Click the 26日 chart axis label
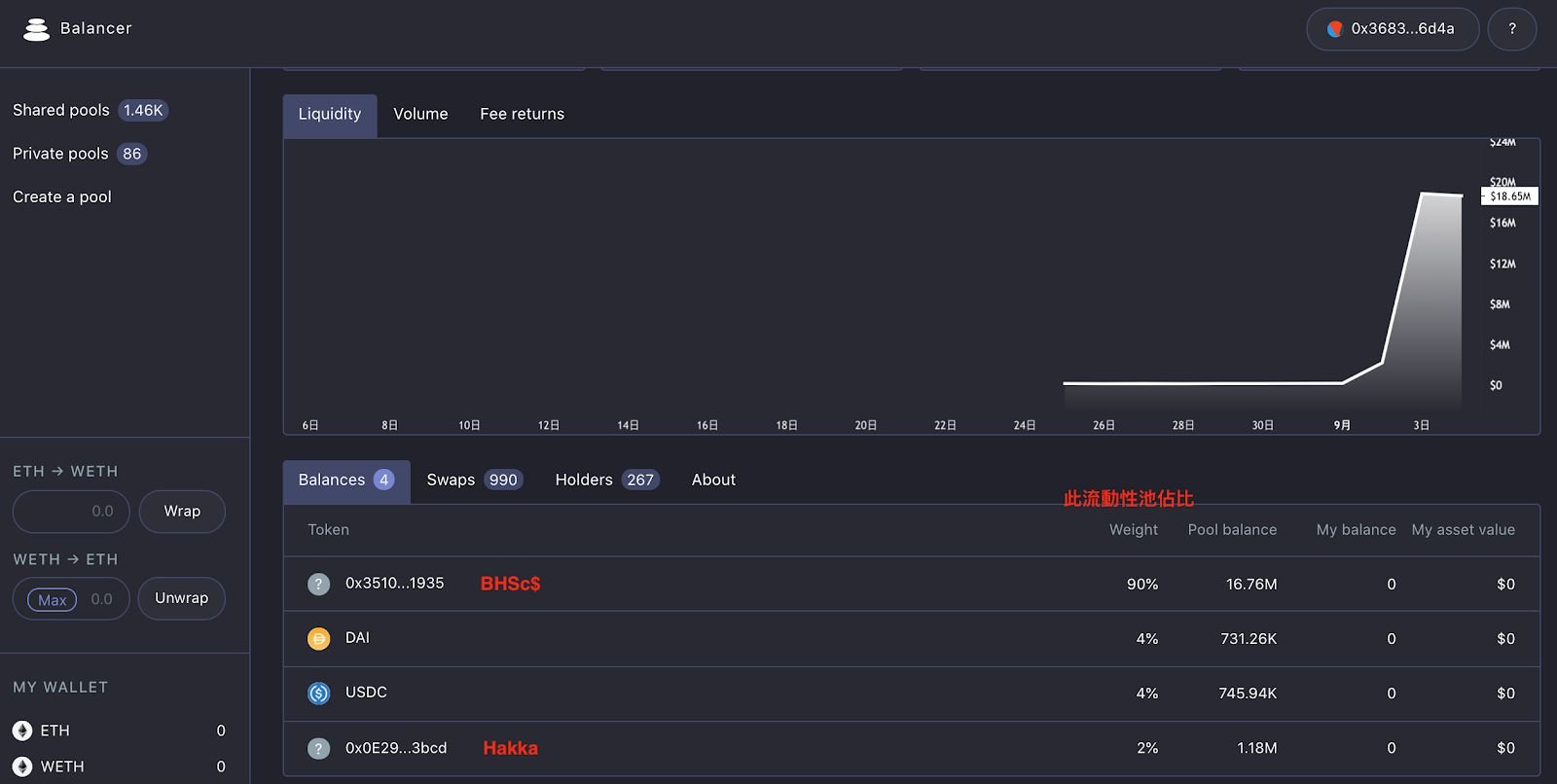This screenshot has width=1557, height=784. (x=1104, y=426)
